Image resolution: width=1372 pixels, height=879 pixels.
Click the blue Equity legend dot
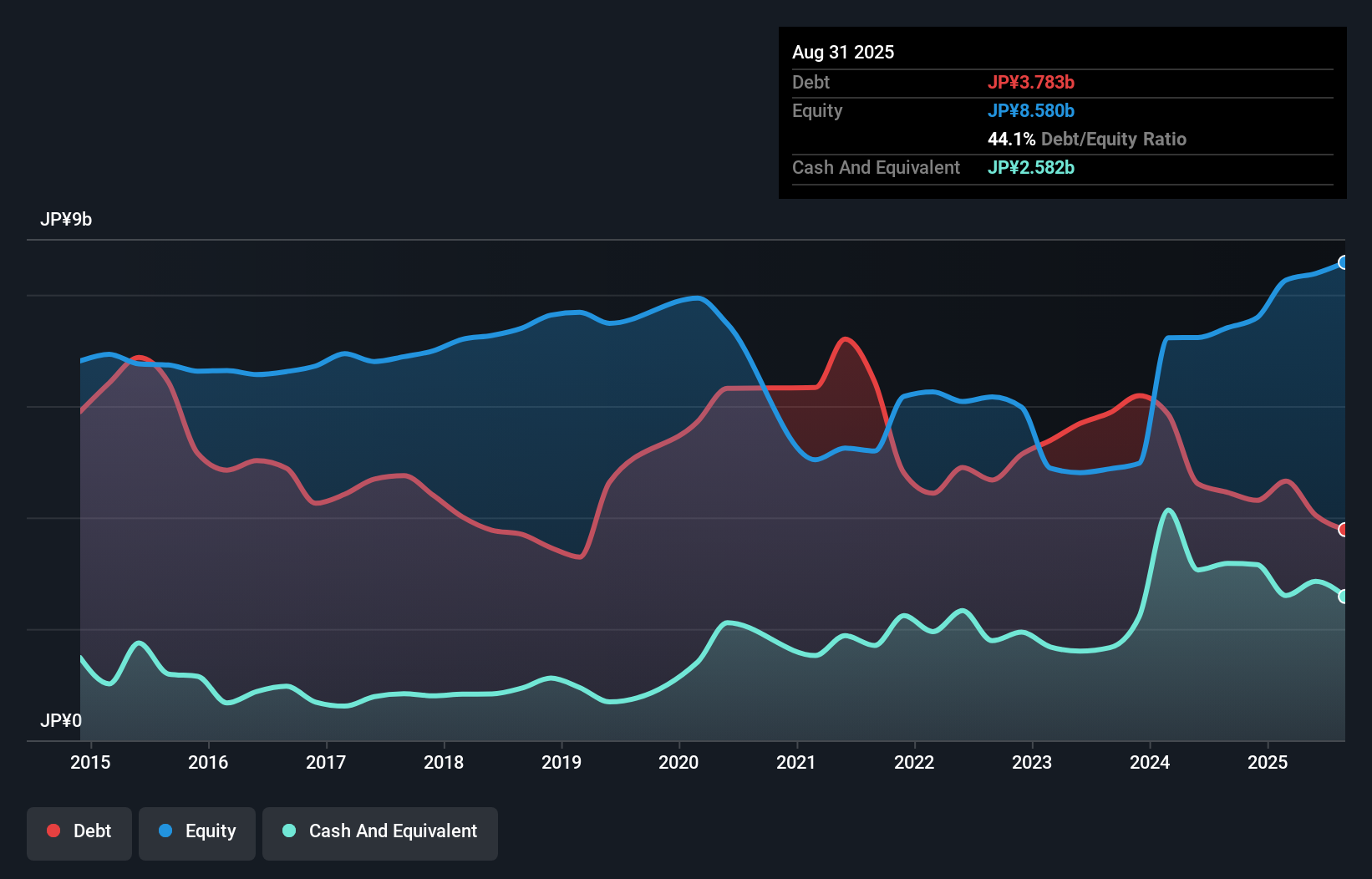pyautogui.click(x=165, y=831)
